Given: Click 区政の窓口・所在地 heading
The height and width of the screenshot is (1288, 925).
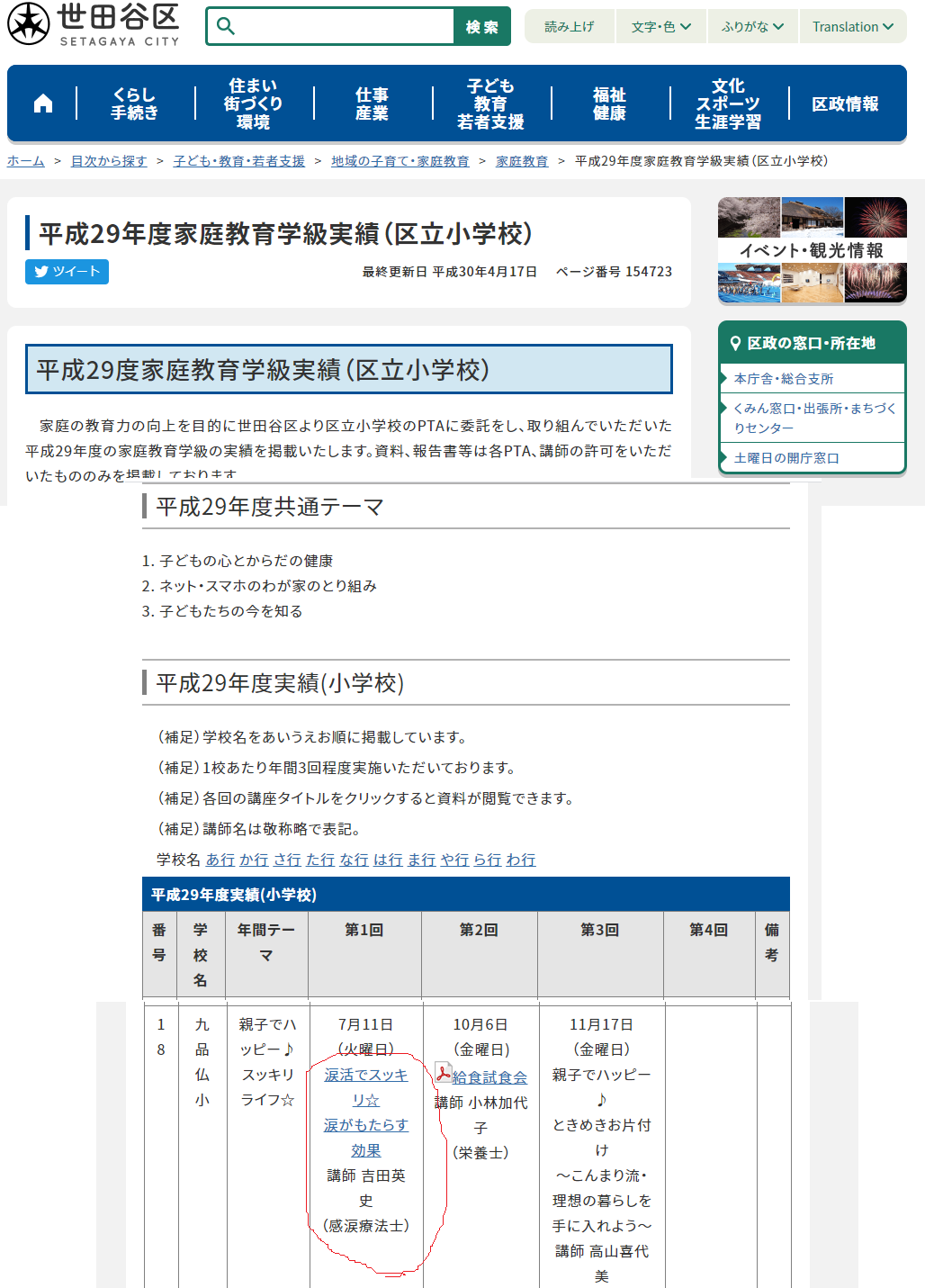Looking at the screenshot, I should pos(812,343).
